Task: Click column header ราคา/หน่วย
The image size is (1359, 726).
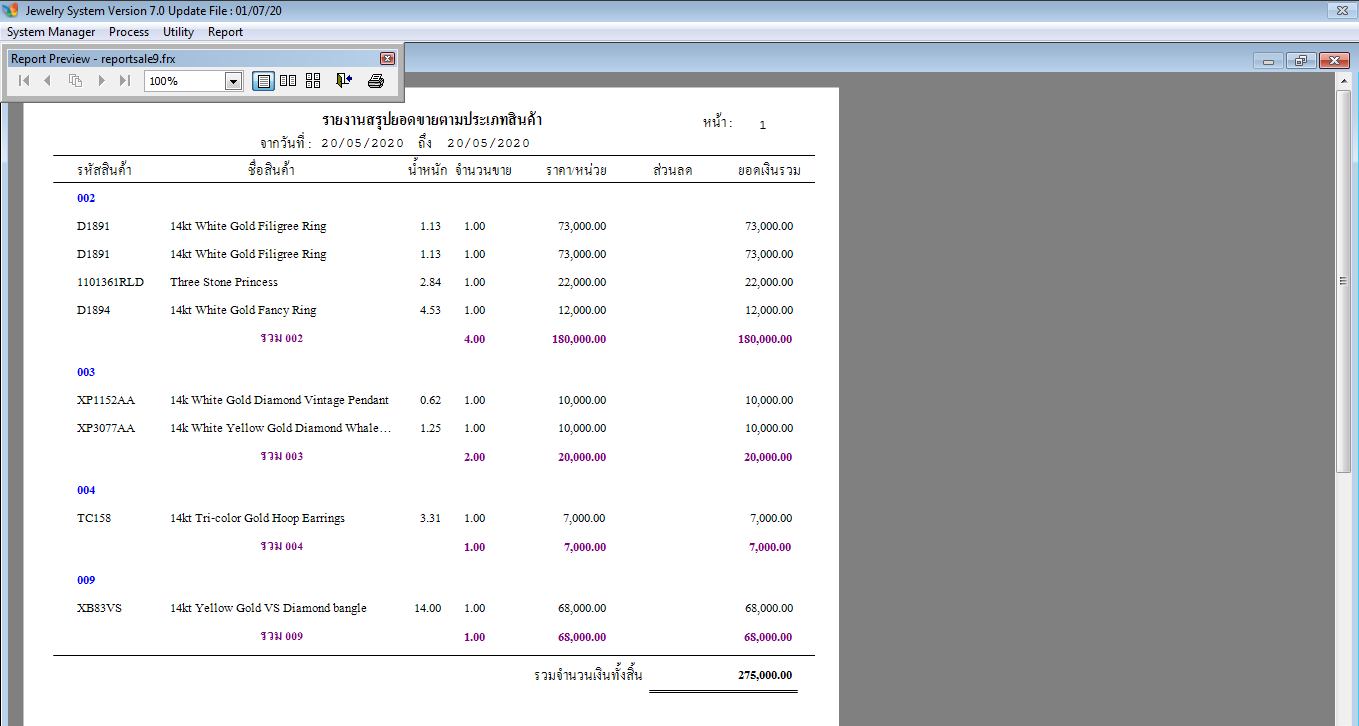Action: [x=576, y=171]
